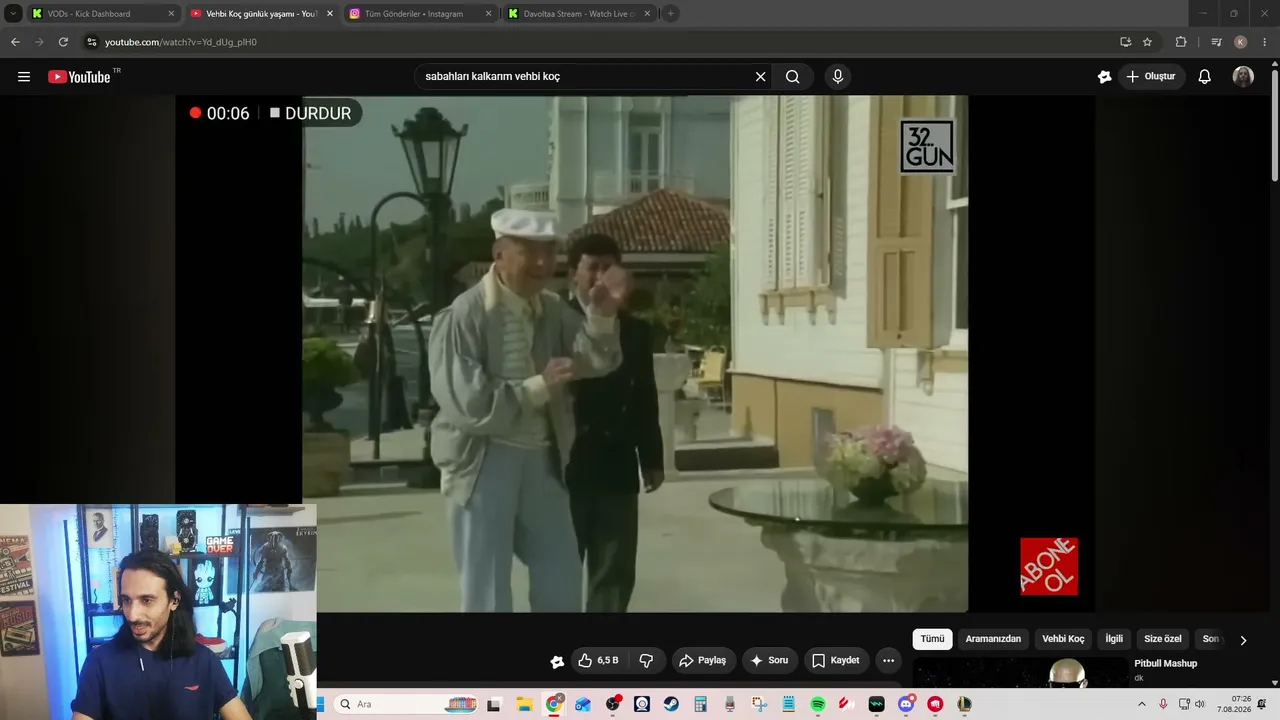The image size is (1280, 720).
Task: Select the Aramanızdan filter chip
Action: tap(993, 639)
